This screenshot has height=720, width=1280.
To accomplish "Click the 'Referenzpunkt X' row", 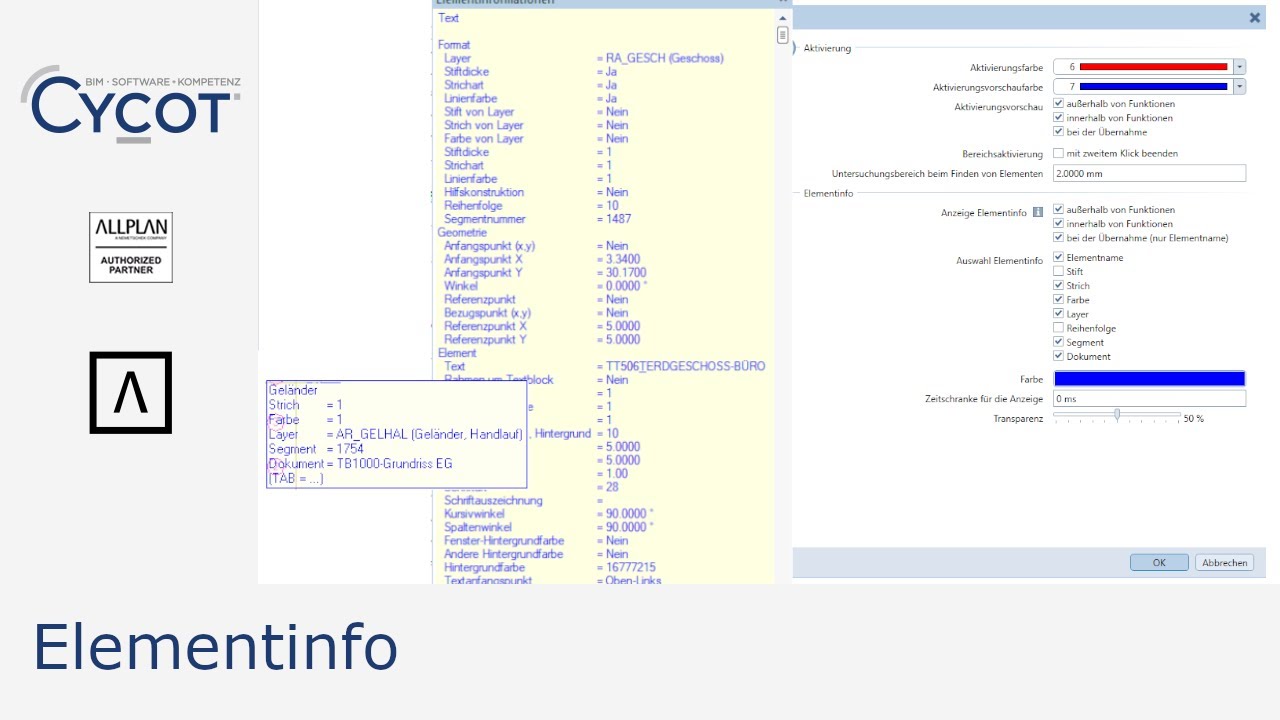I will (542, 326).
